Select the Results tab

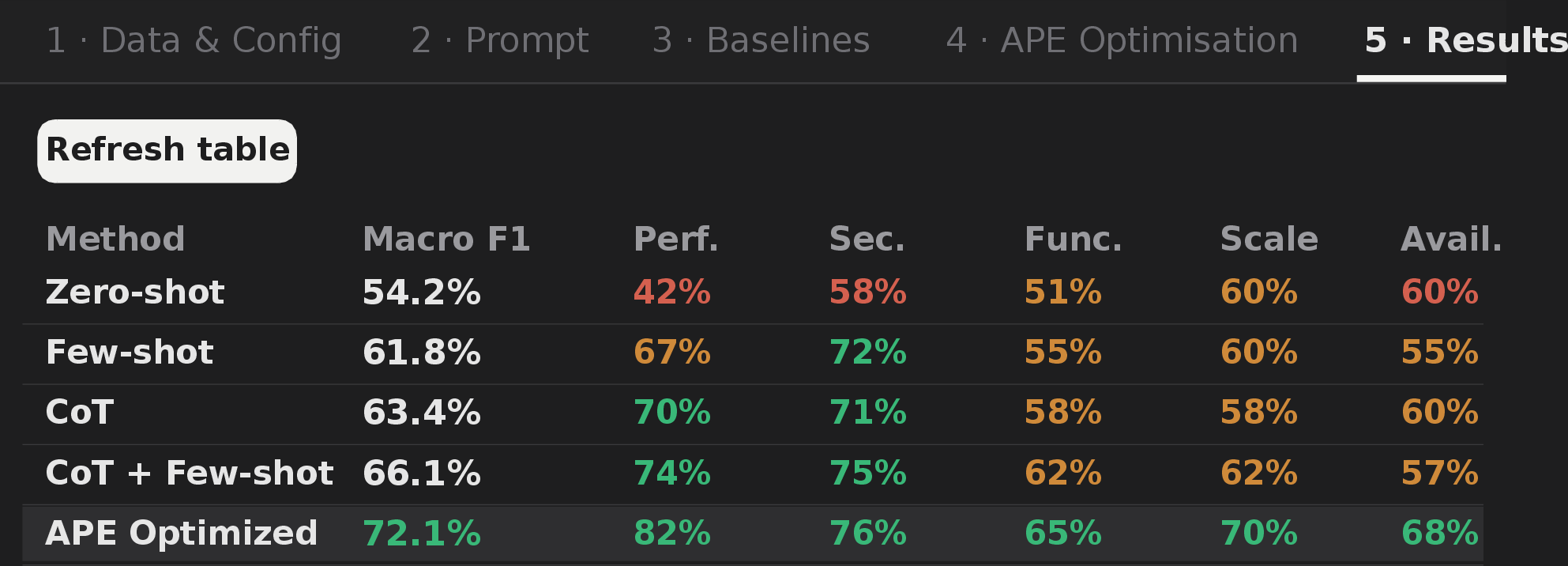1465,40
